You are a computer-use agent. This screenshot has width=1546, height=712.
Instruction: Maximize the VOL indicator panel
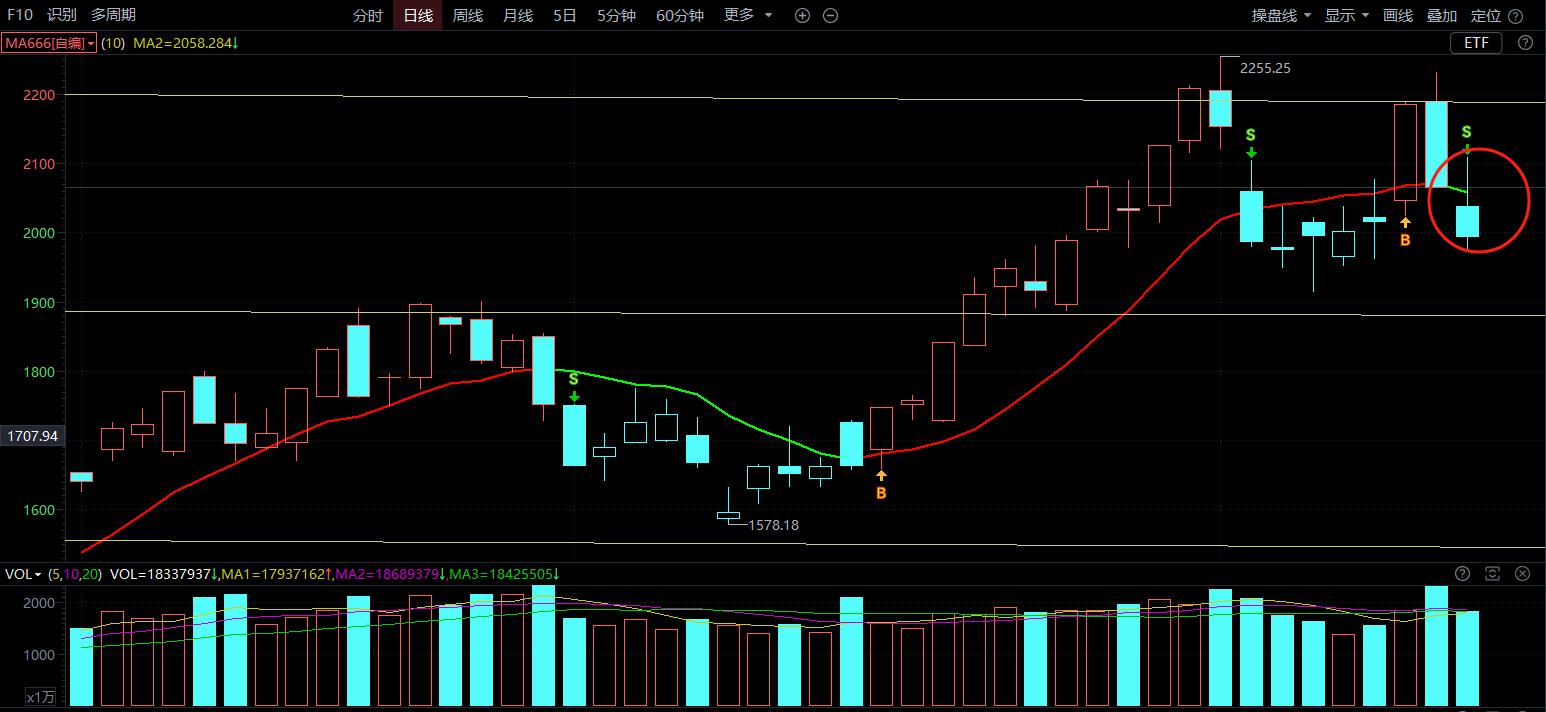(x=1493, y=574)
